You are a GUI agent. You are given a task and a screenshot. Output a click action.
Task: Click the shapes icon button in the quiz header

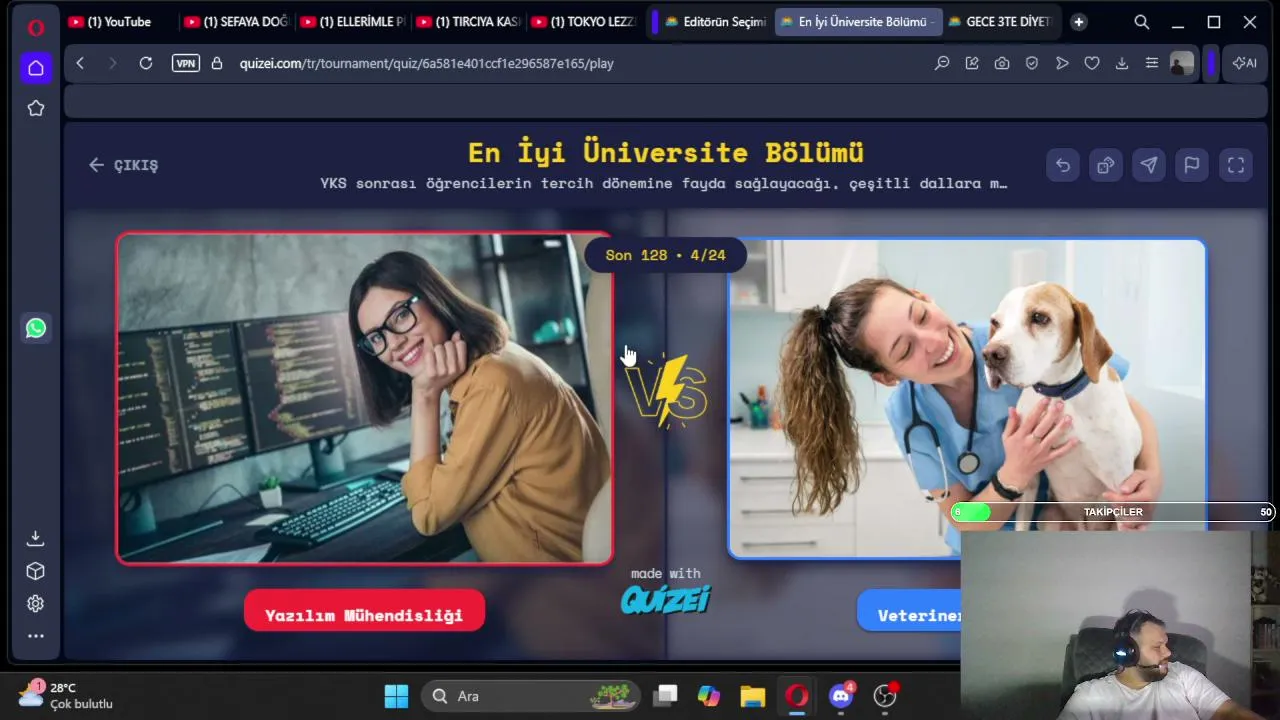click(x=1106, y=165)
